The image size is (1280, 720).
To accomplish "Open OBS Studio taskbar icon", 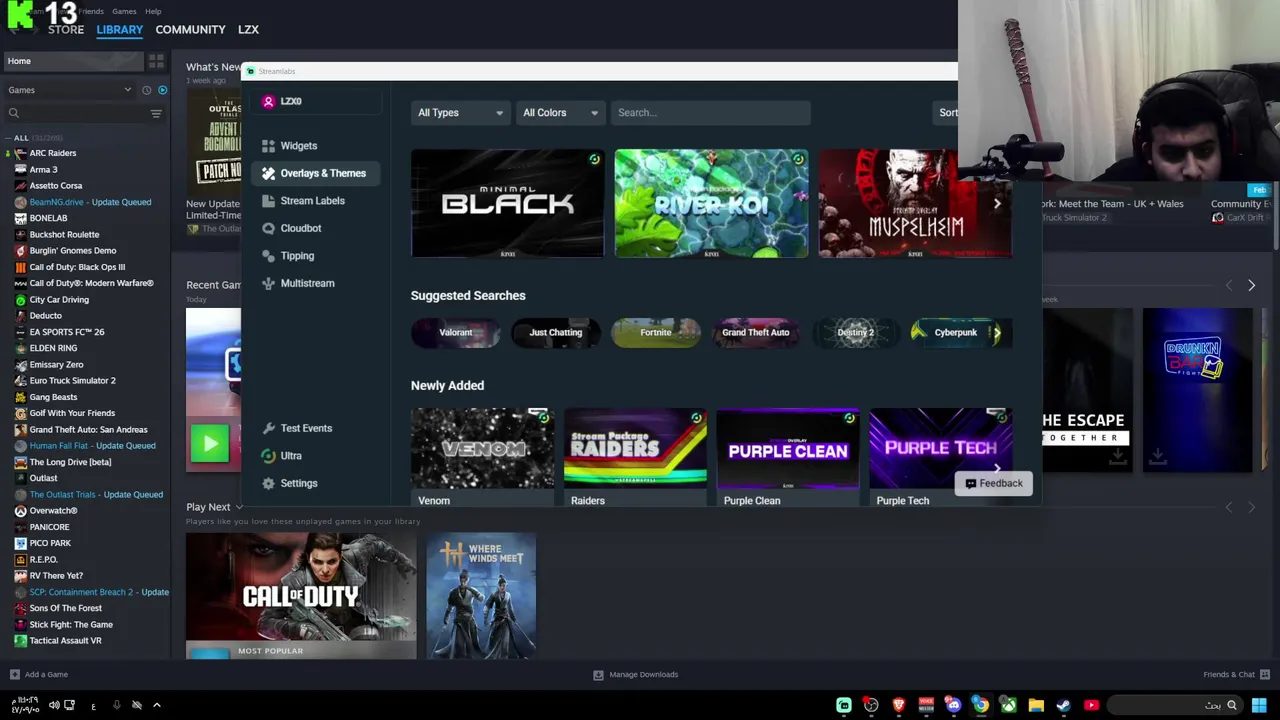I will [x=871, y=706].
